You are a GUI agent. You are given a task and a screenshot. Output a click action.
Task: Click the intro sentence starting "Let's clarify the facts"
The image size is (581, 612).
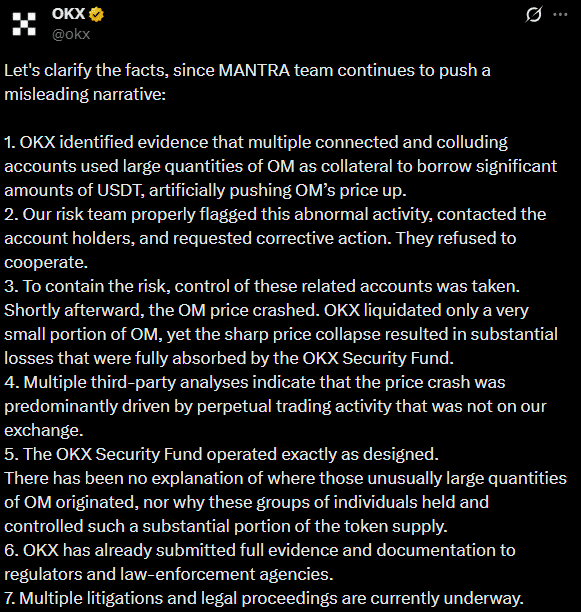pyautogui.click(x=247, y=82)
